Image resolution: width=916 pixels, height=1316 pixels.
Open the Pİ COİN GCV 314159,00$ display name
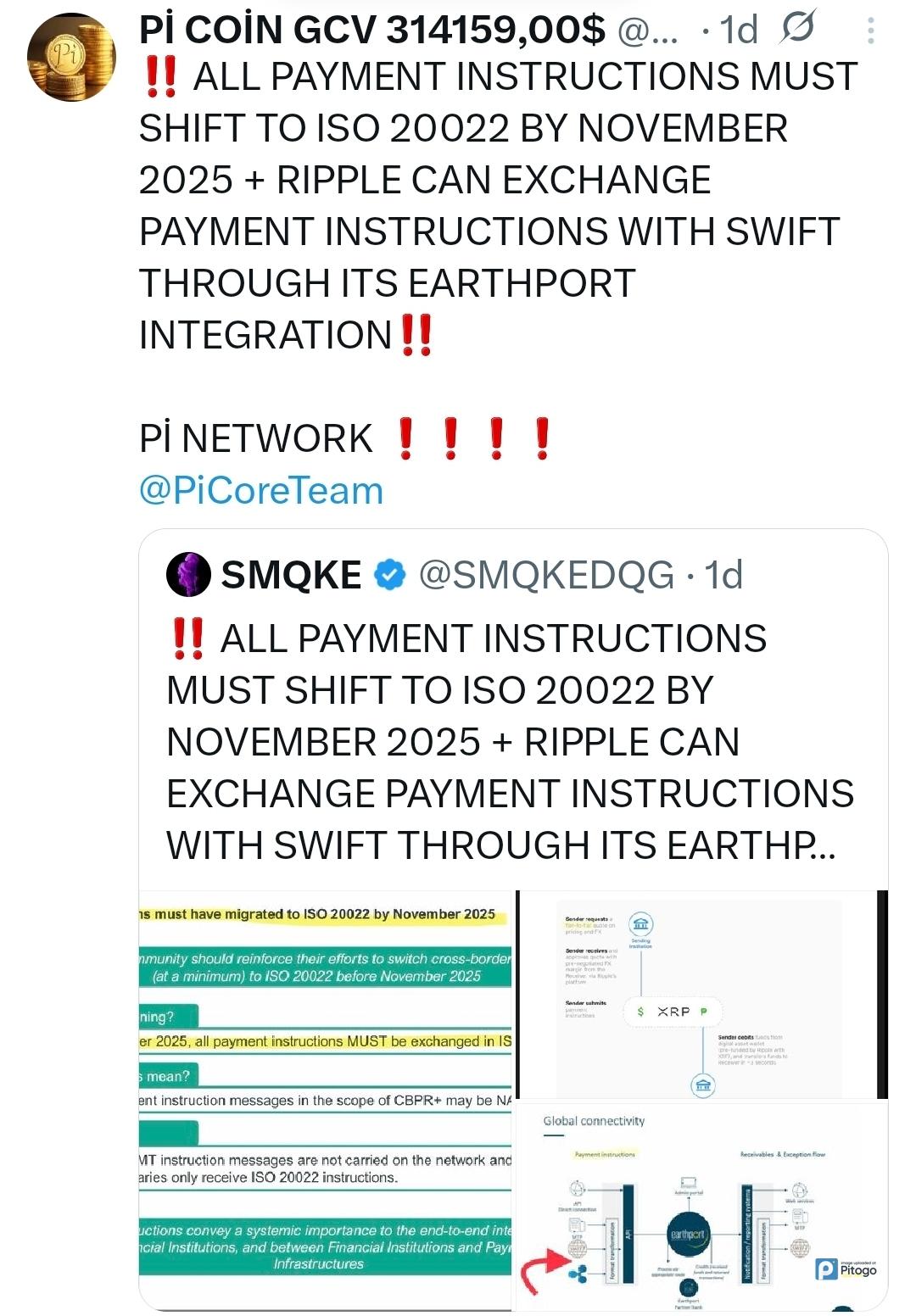372,31
